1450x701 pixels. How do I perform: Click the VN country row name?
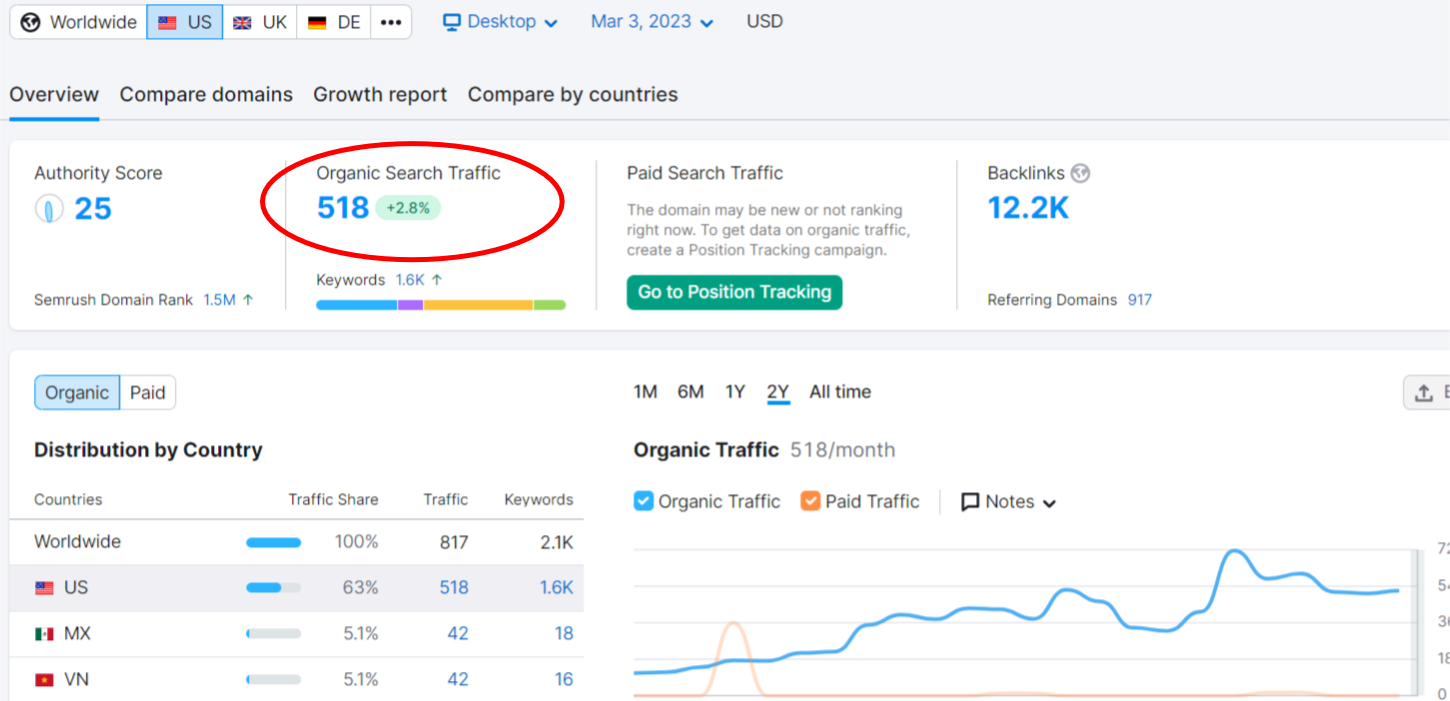click(76, 680)
